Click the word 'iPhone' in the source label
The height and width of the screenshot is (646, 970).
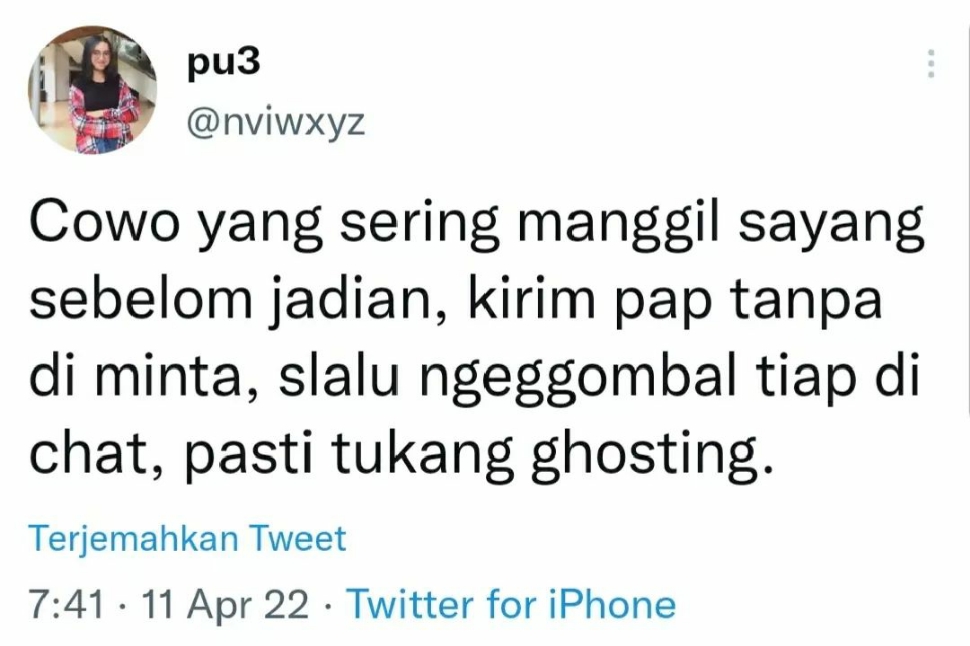(x=612, y=604)
